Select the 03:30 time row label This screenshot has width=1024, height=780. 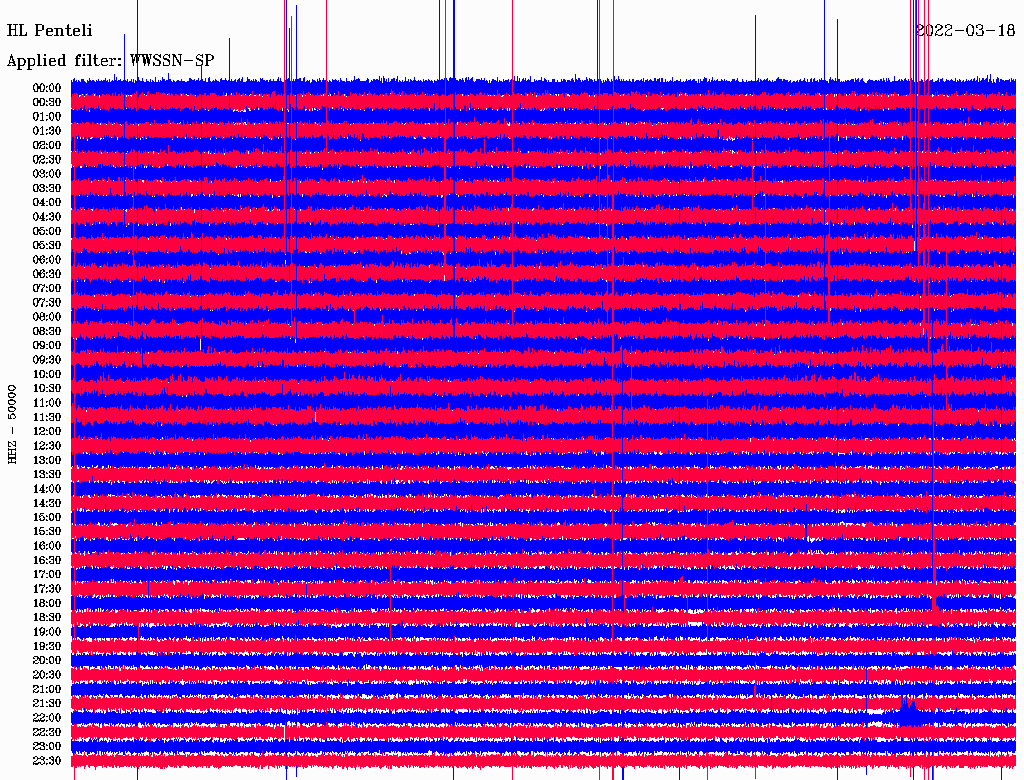tap(47, 188)
